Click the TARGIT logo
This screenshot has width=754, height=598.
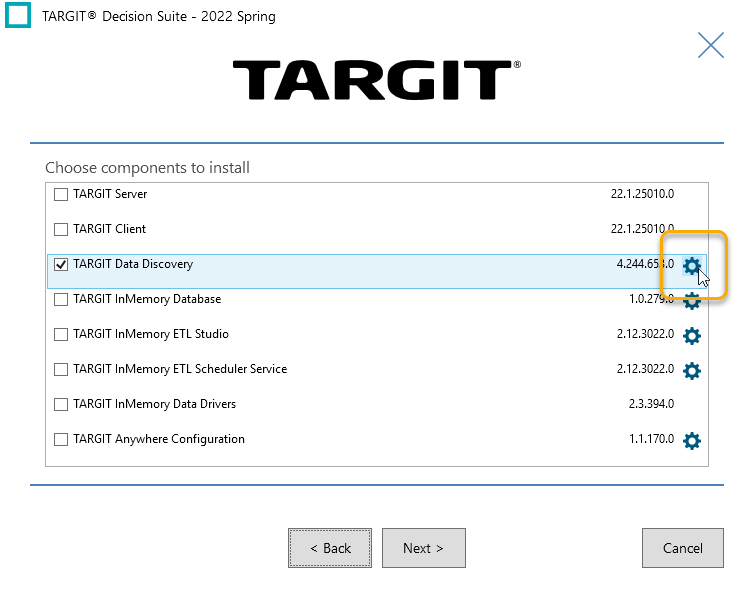tap(377, 79)
